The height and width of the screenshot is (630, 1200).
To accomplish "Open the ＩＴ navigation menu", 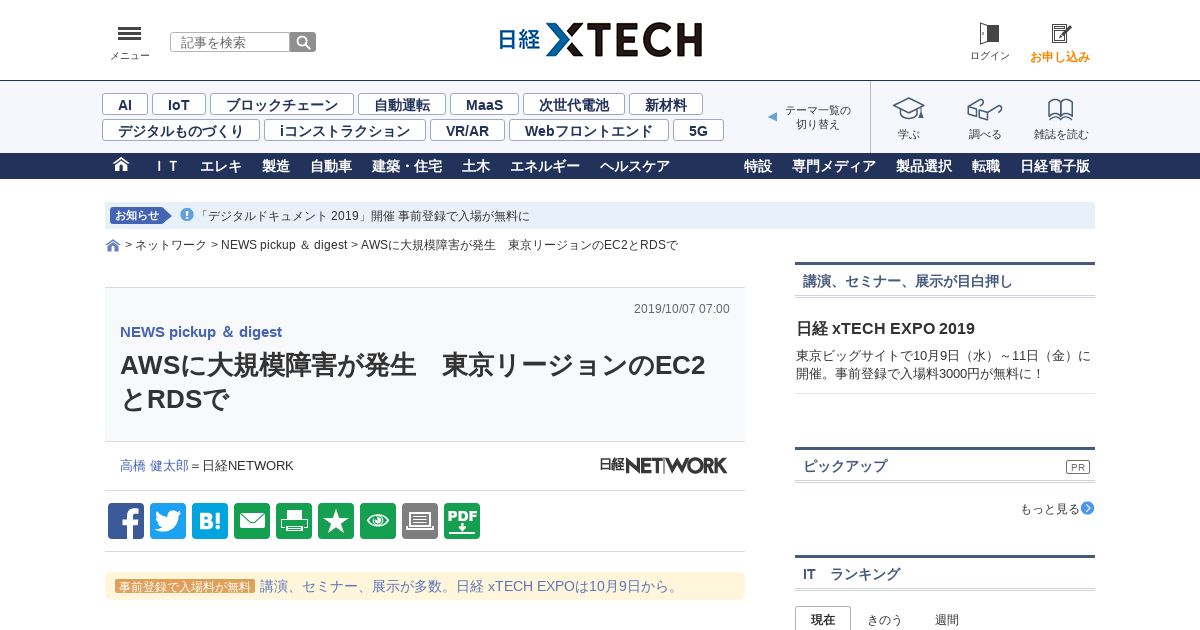I will [x=166, y=166].
